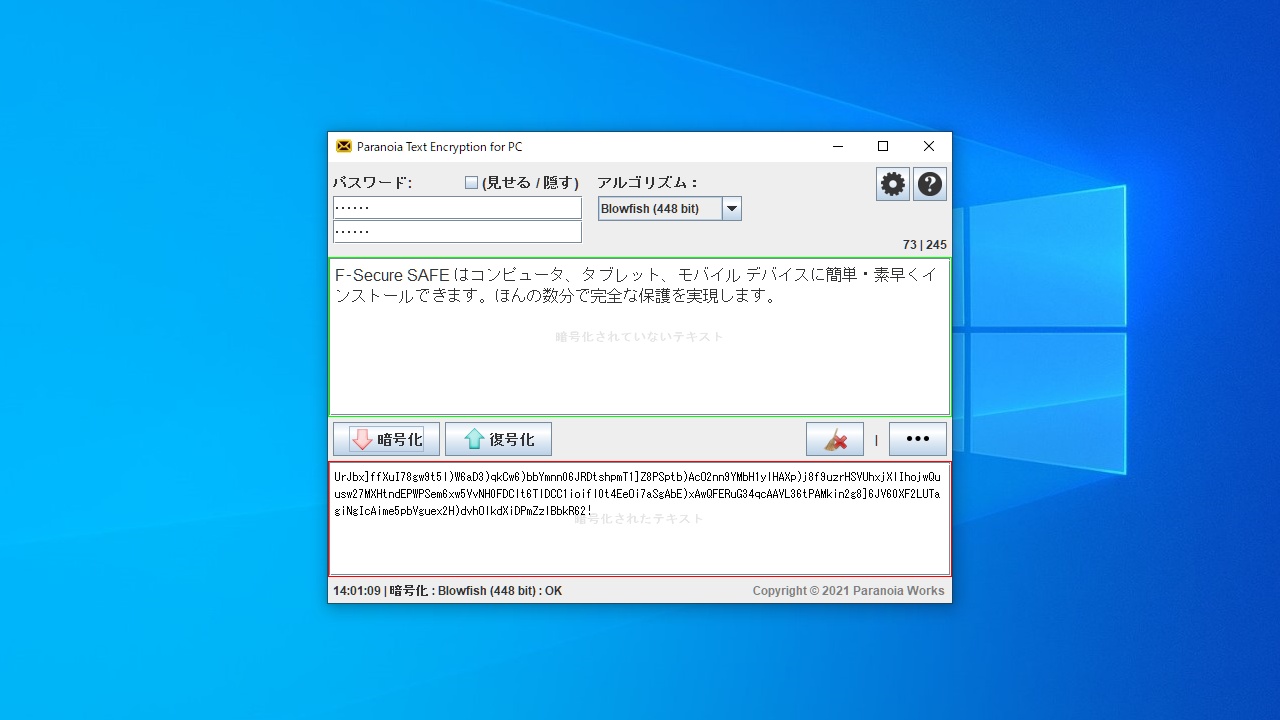Click into the unencrypted text area
Viewport: 1280px width, 720px height.
[x=640, y=337]
